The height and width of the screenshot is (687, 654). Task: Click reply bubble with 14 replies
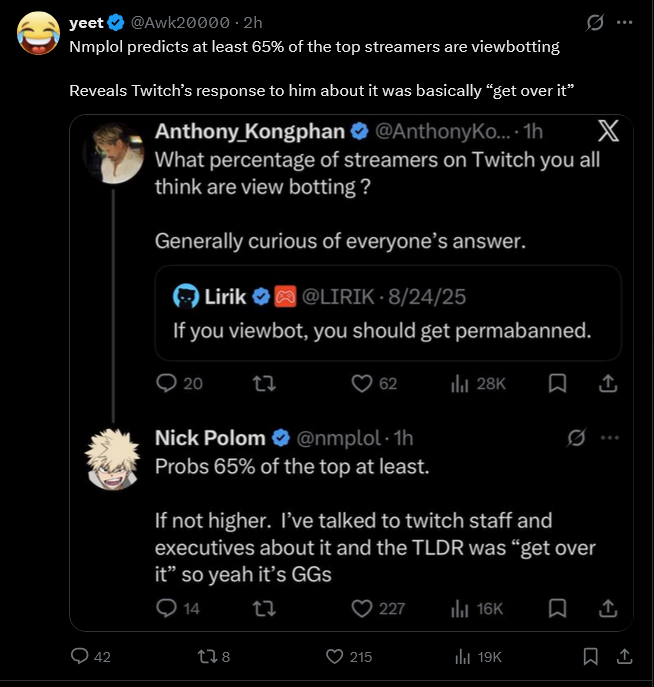[166, 608]
